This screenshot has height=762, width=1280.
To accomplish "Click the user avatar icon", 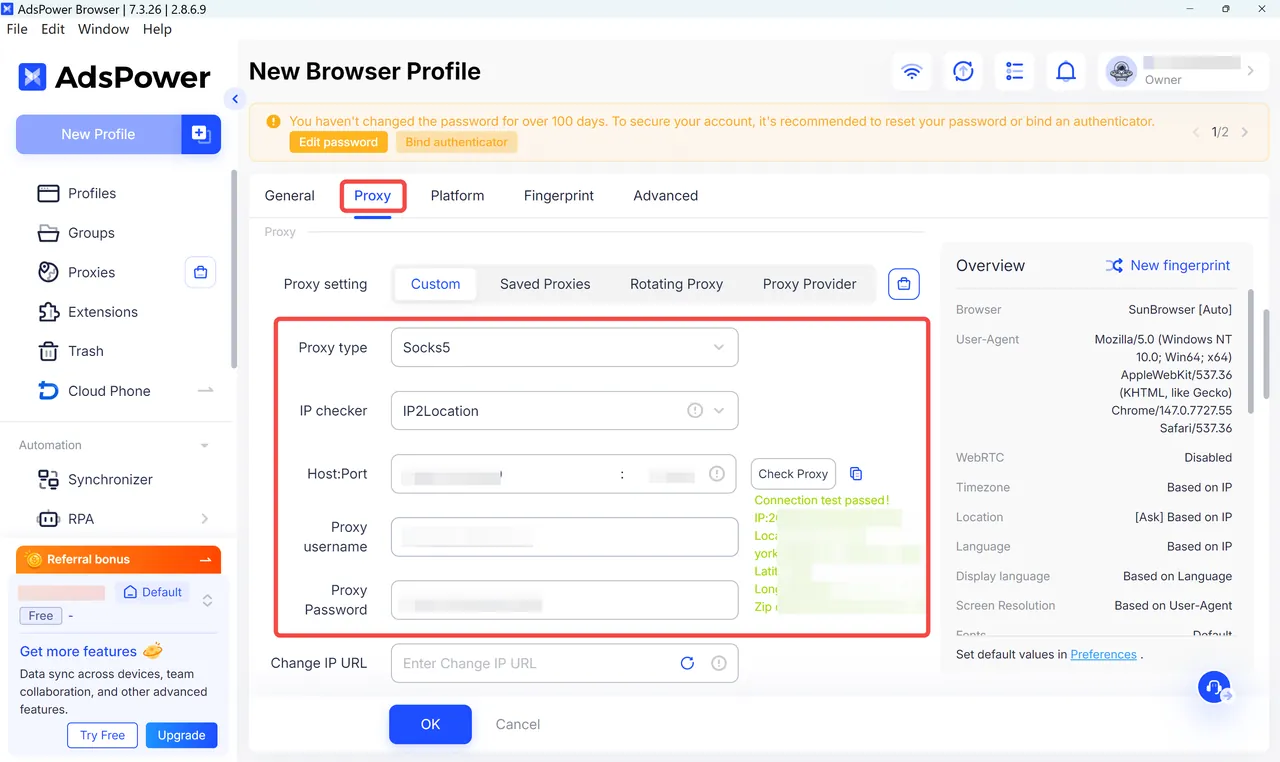I will (1121, 71).
